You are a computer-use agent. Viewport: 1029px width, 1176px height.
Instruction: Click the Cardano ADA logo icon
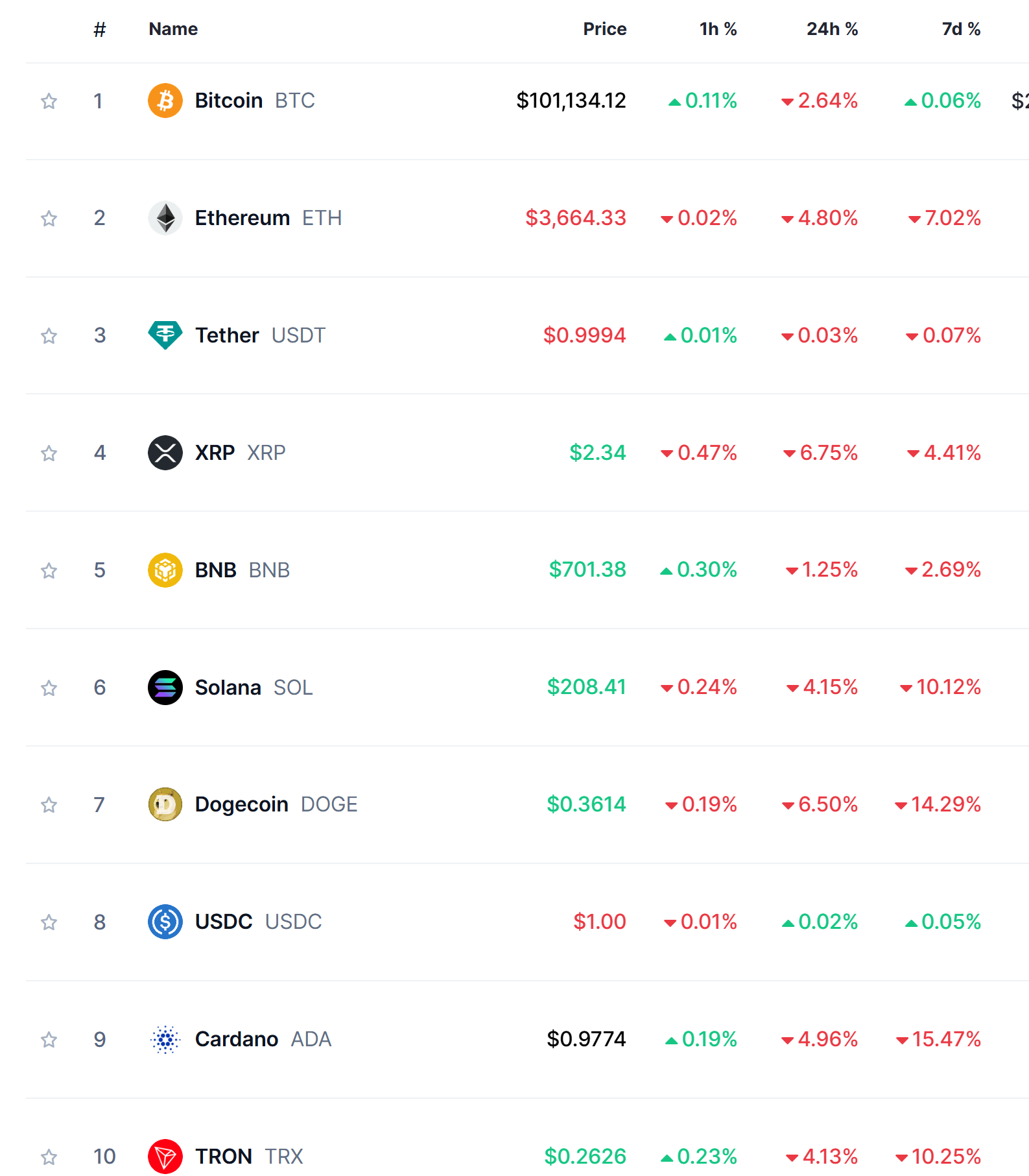[x=166, y=1039]
